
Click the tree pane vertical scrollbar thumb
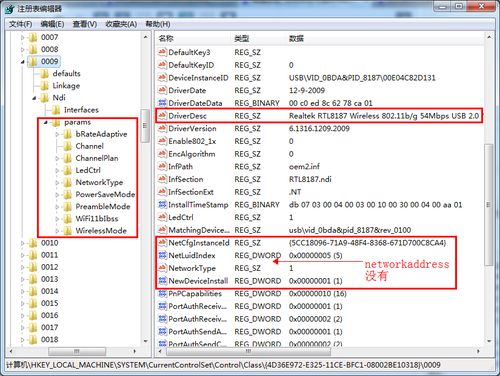pyautogui.click(x=145, y=126)
